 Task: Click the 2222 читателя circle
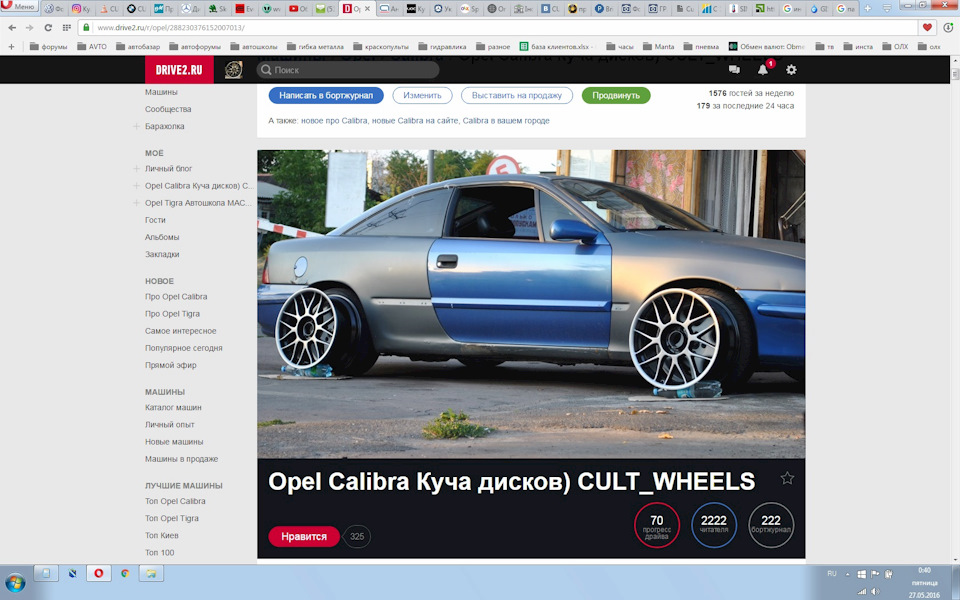pyautogui.click(x=714, y=525)
